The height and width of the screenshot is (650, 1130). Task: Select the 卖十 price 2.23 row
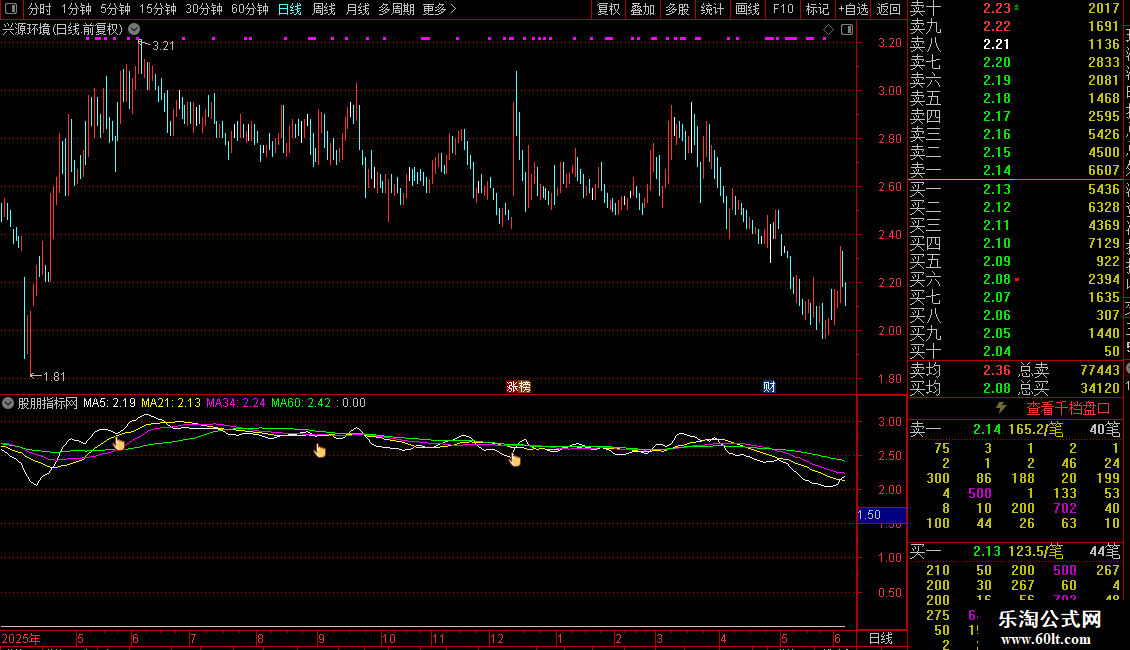[x=1015, y=8]
